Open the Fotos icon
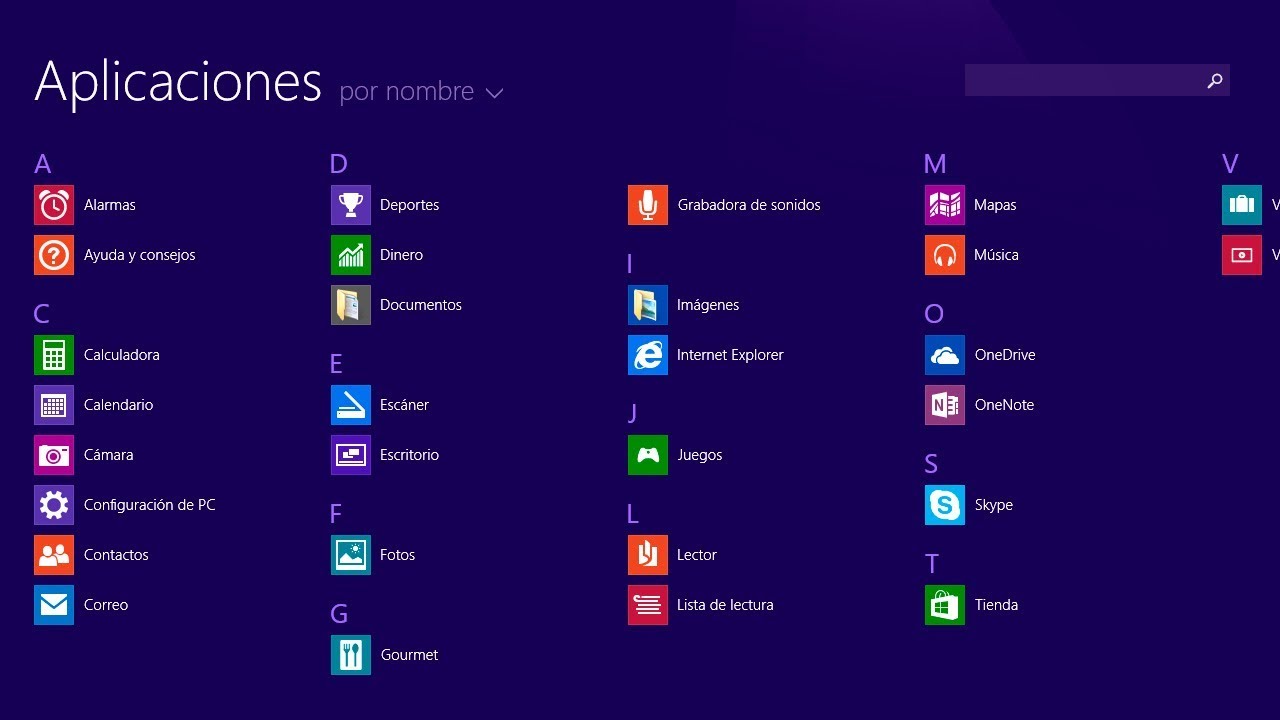 pos(351,555)
